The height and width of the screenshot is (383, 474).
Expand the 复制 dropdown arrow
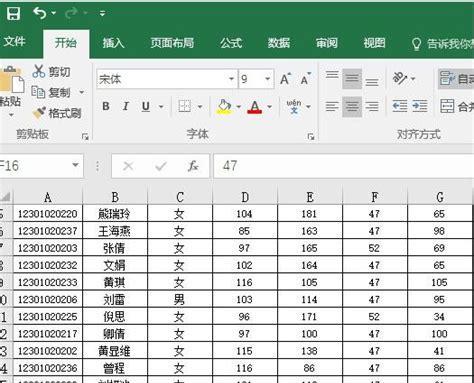pos(82,92)
